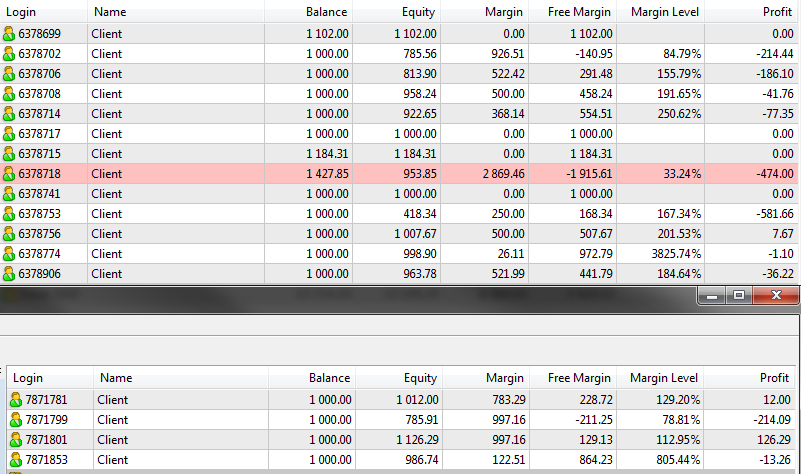Sort upper table by Equity column header

pyautogui.click(x=396, y=12)
